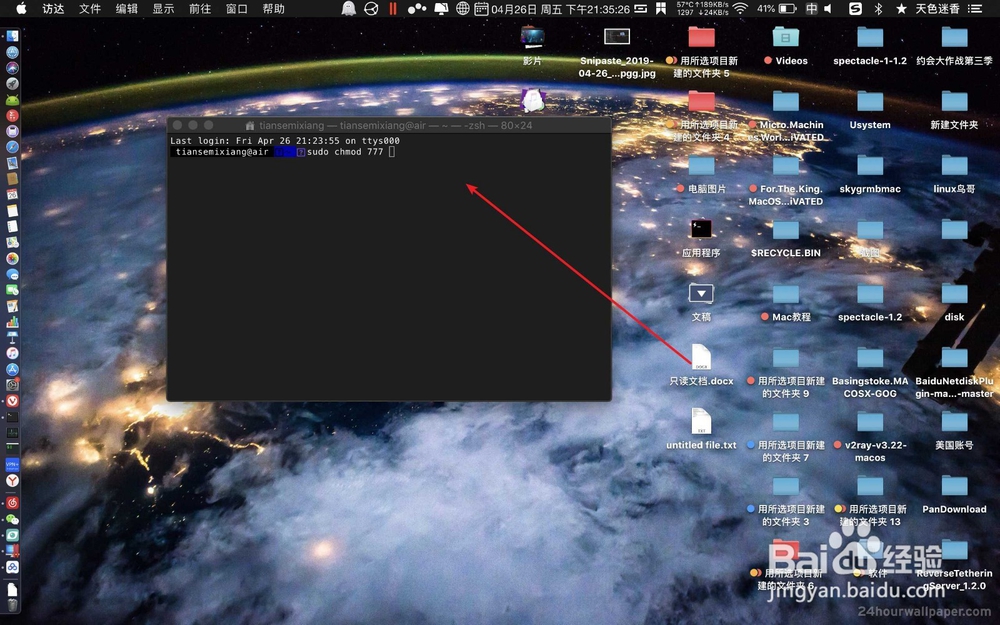Screen dimensions: 1000x625
Task: Open WeChat from the Dock
Action: tap(12, 519)
